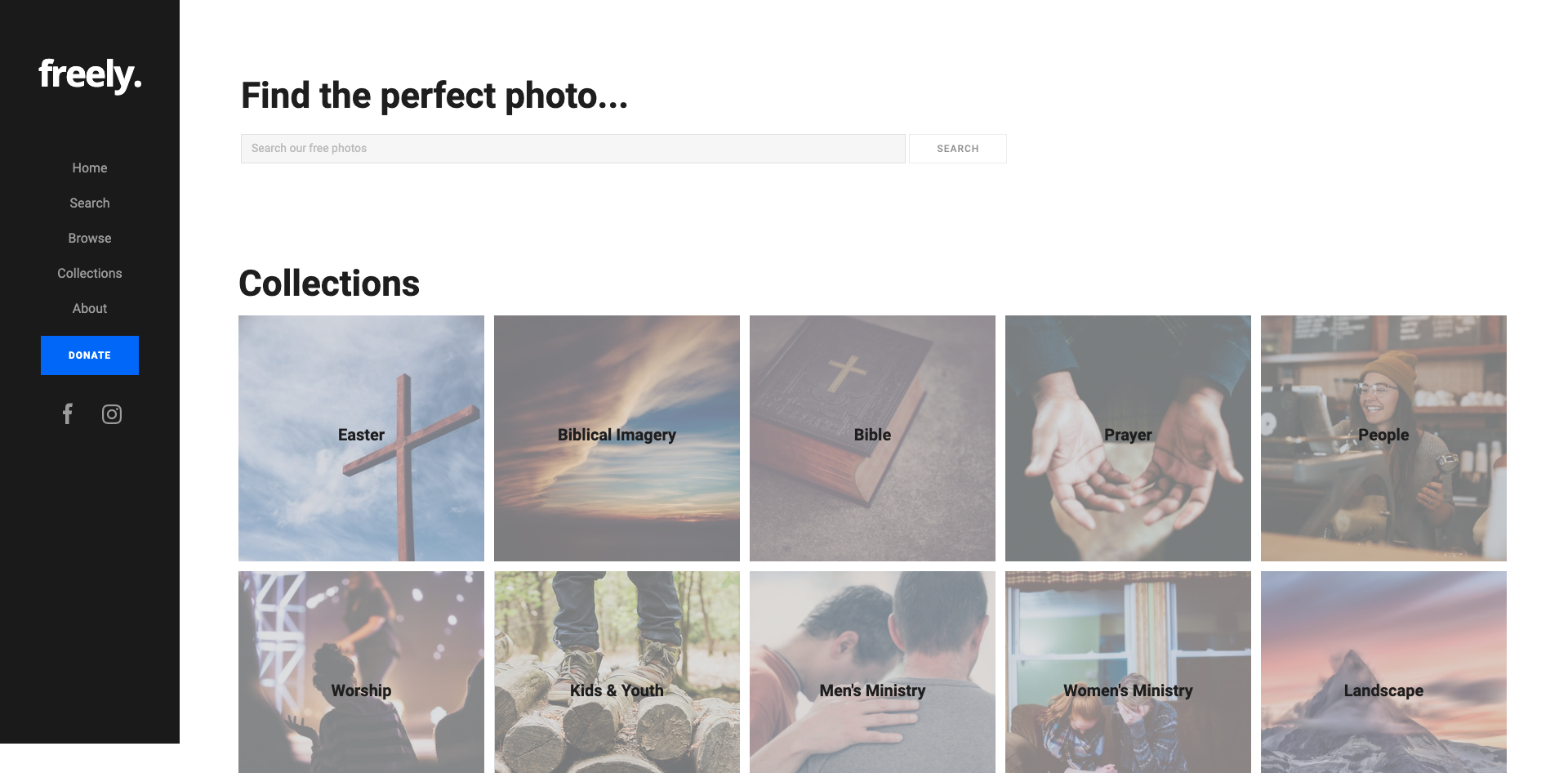
Task: Click the SEARCH button
Action: coord(958,149)
